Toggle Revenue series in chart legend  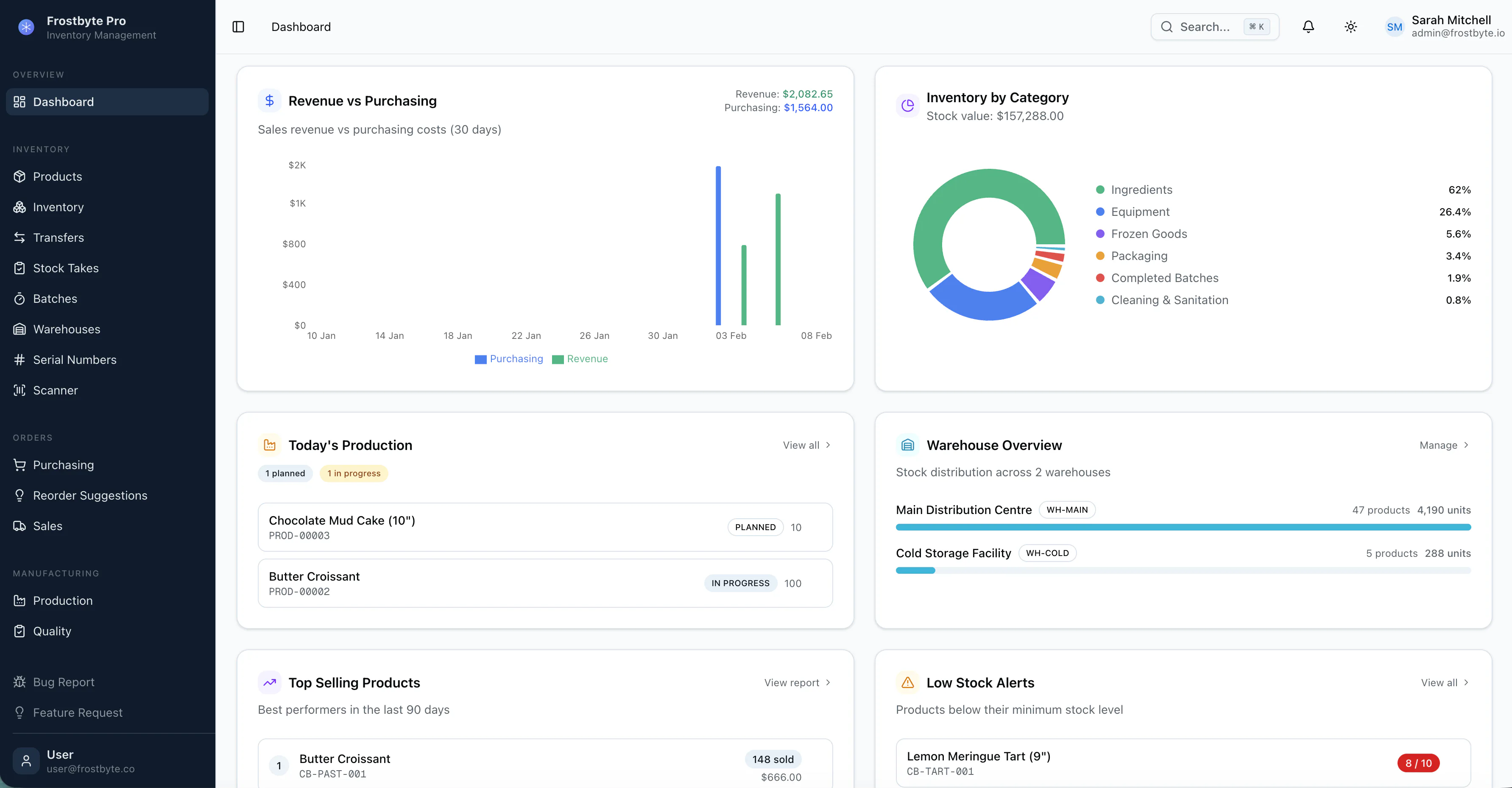point(580,359)
